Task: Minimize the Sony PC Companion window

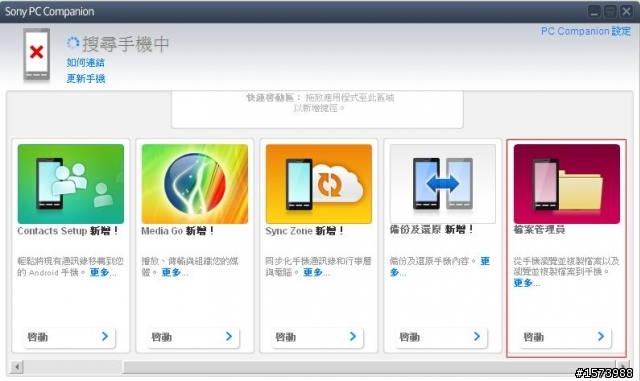Action: (594, 11)
